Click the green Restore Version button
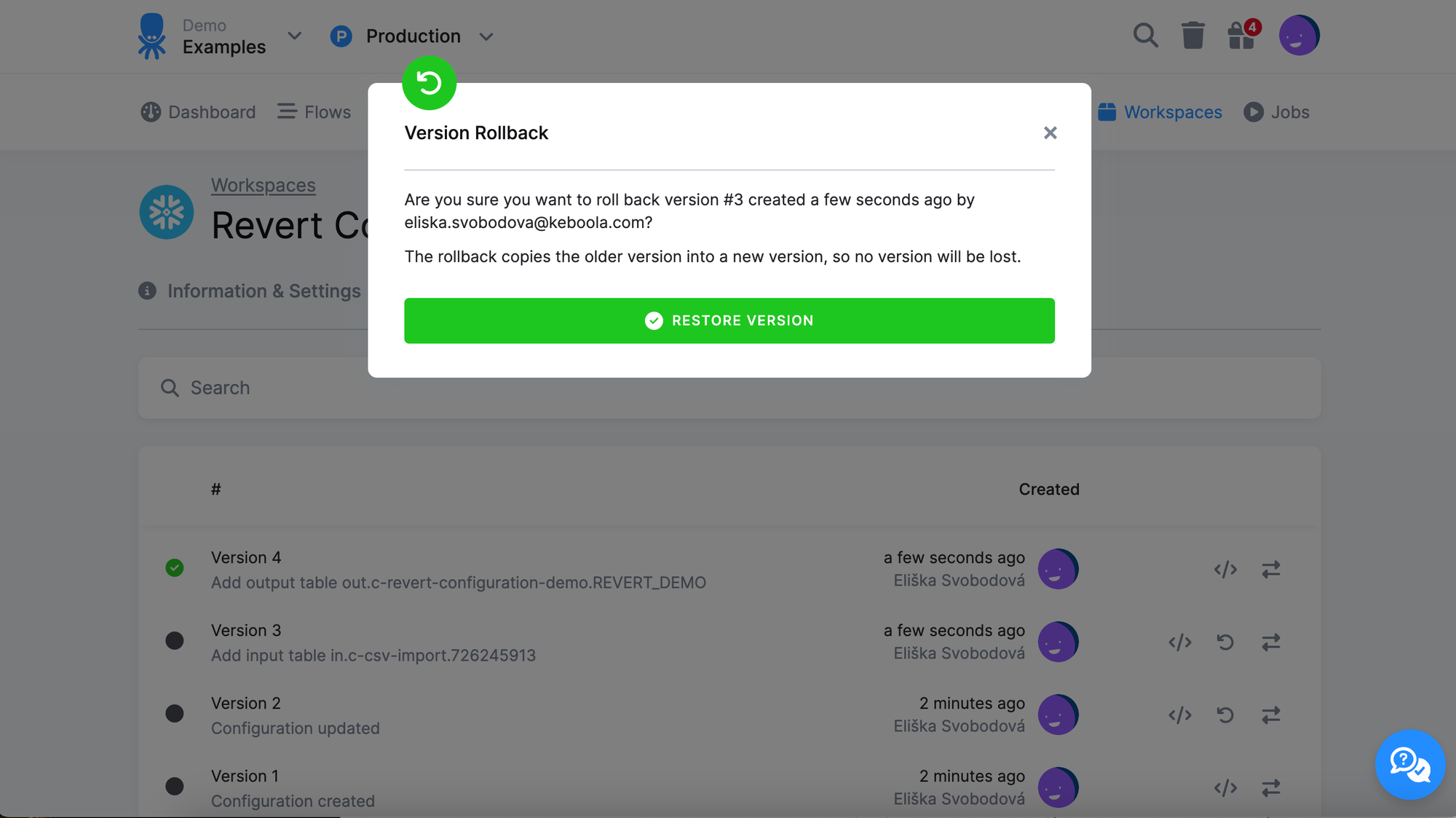Viewport: 1456px width, 818px height. coord(729,320)
